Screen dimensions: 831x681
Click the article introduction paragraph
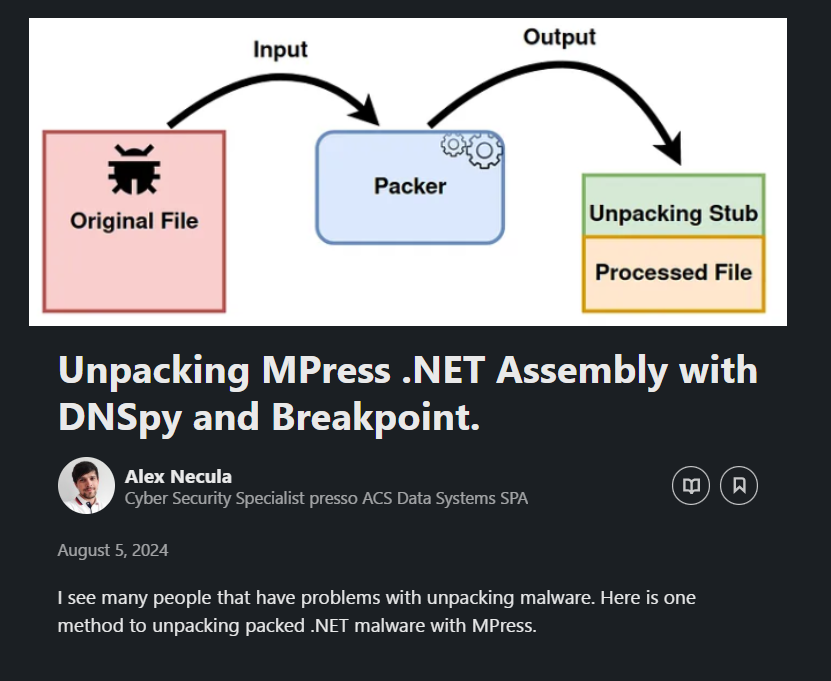click(x=376, y=612)
